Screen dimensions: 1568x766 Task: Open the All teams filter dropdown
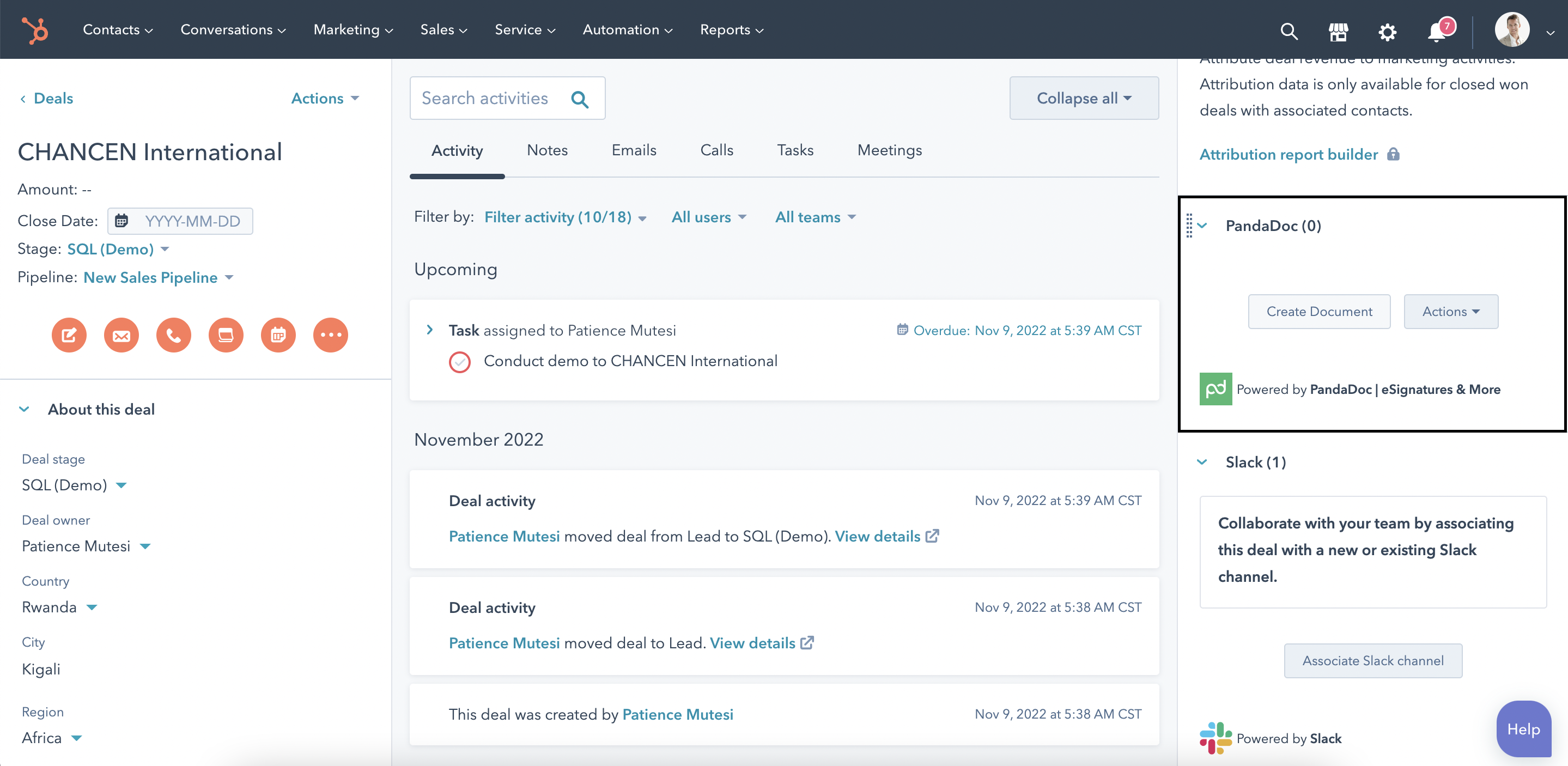pyautogui.click(x=815, y=217)
